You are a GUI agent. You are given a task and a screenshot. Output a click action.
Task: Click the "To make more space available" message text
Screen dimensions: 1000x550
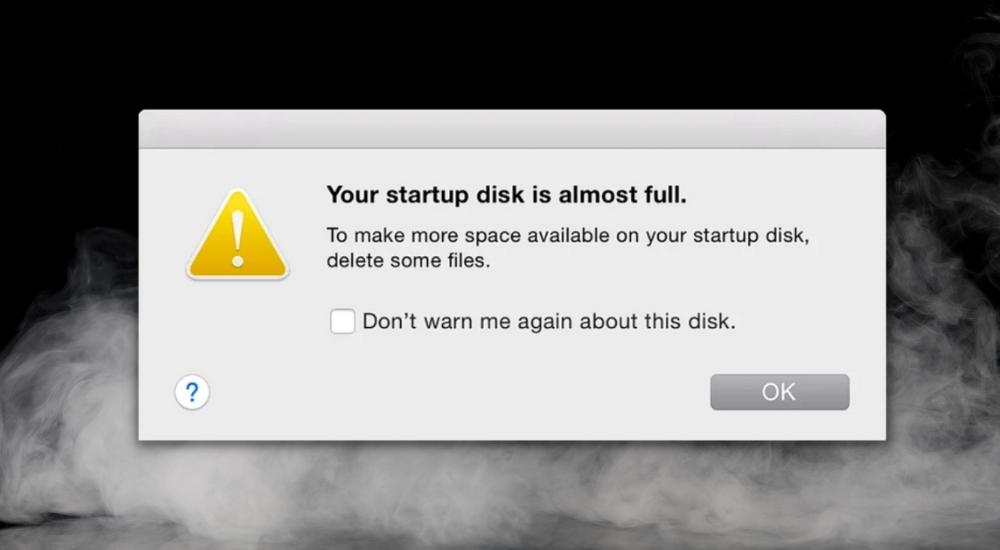coord(568,235)
